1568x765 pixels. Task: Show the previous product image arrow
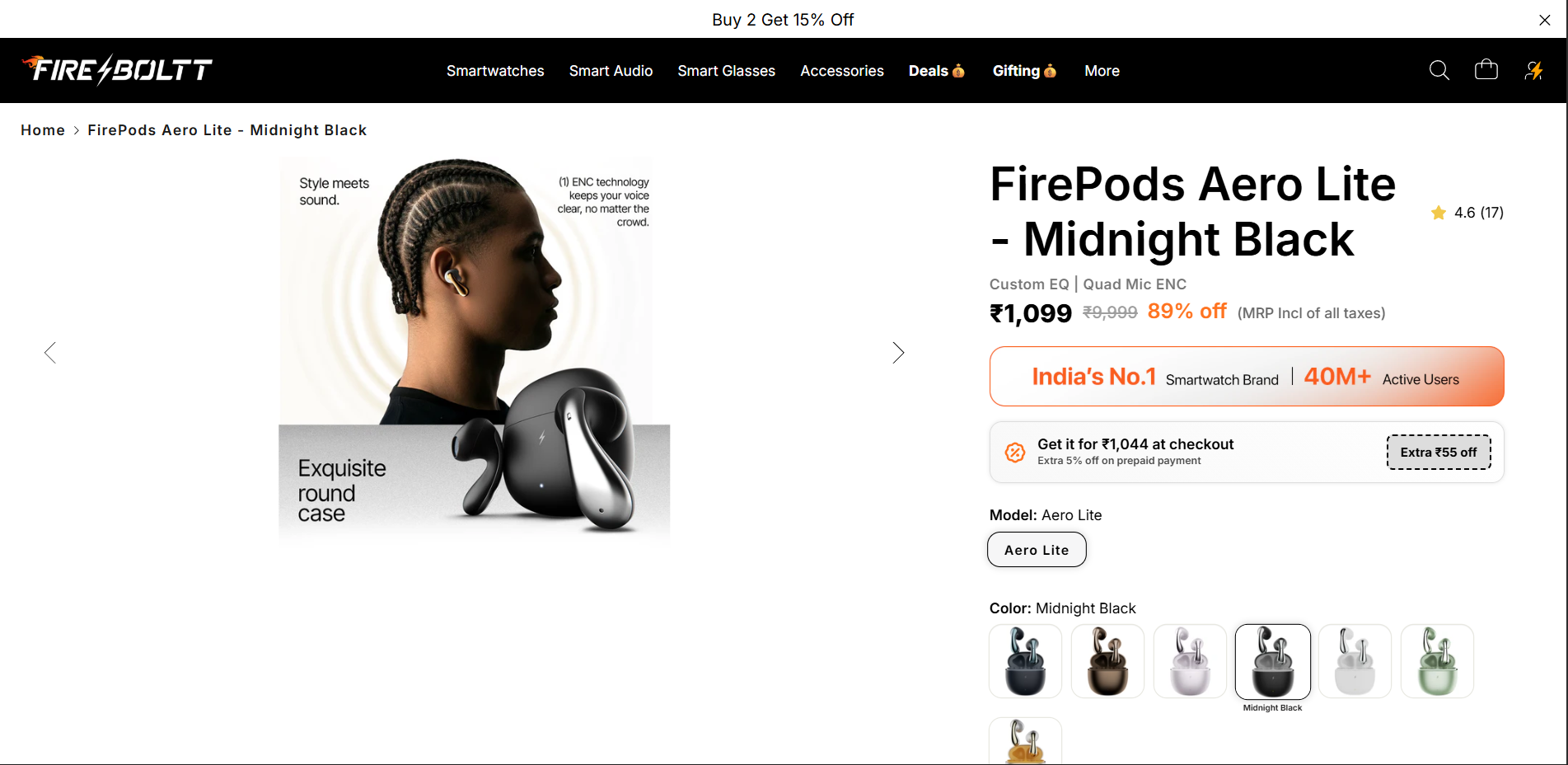tap(50, 353)
